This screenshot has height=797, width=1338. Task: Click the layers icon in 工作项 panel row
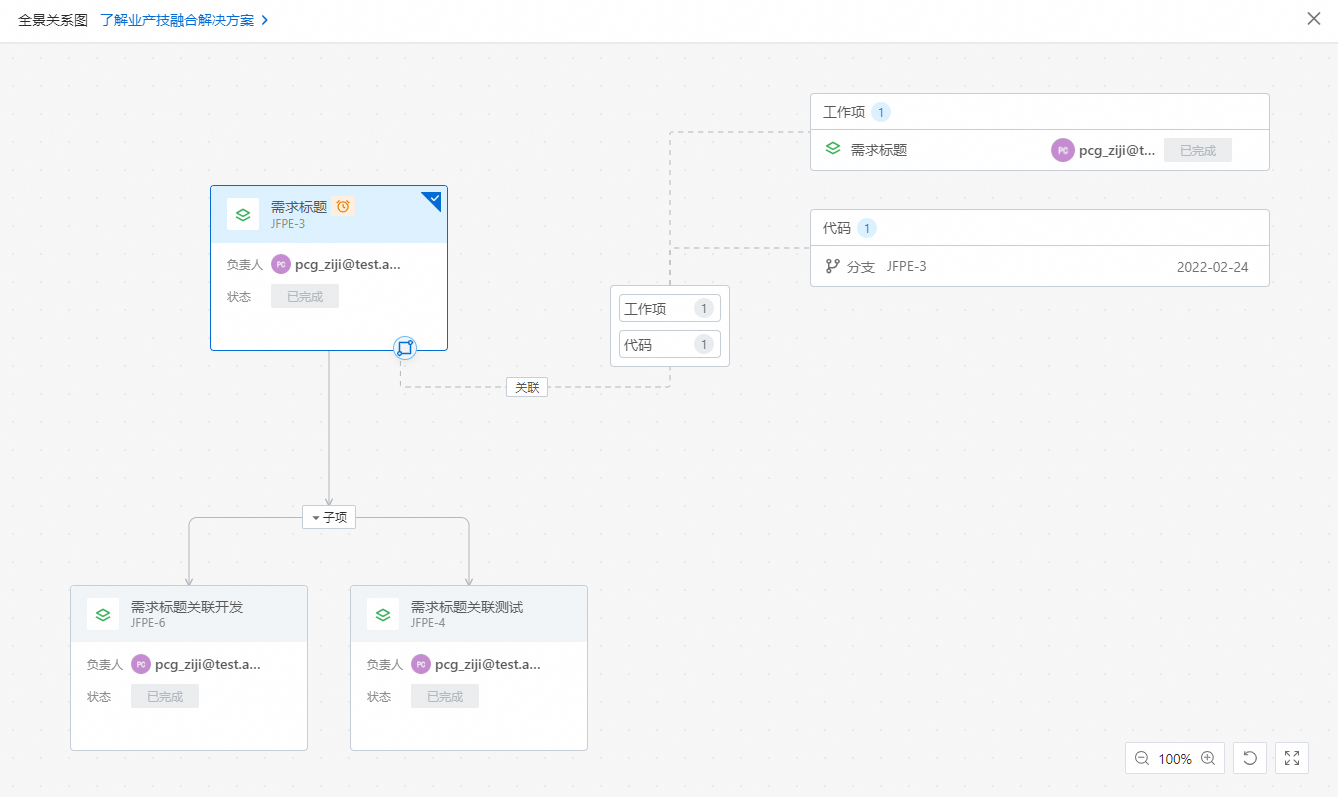tap(833, 149)
